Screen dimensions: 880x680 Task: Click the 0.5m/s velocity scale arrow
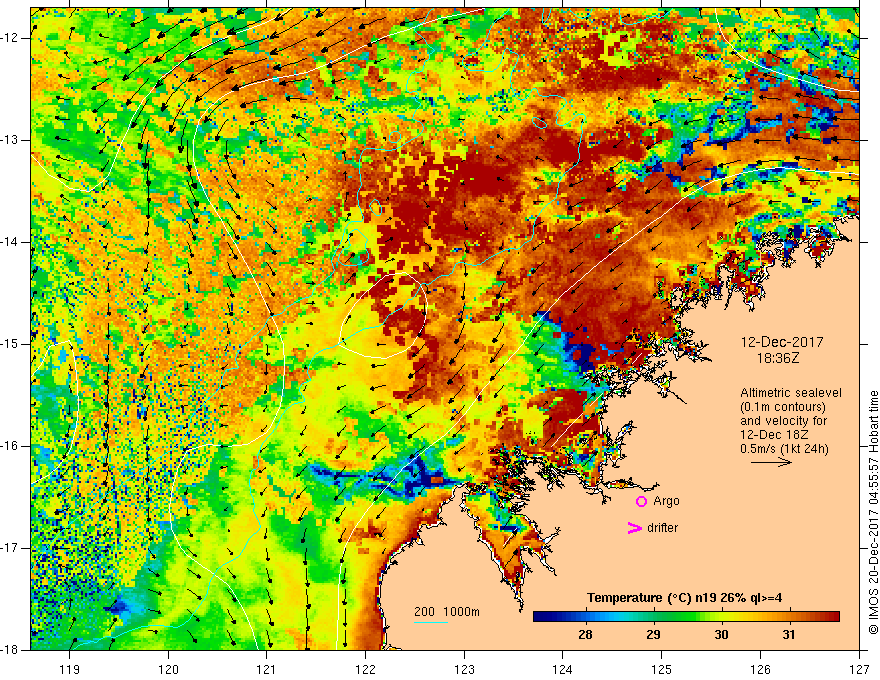click(771, 462)
